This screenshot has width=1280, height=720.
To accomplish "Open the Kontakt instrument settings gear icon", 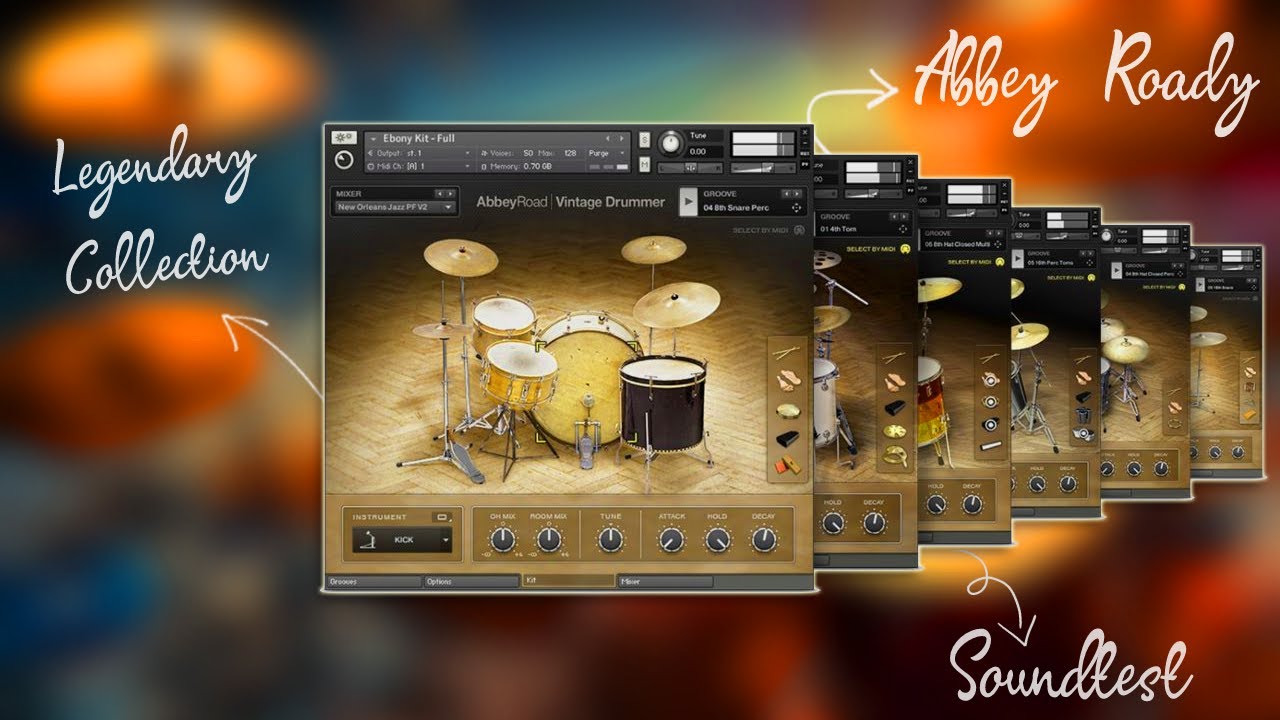I will 344,137.
